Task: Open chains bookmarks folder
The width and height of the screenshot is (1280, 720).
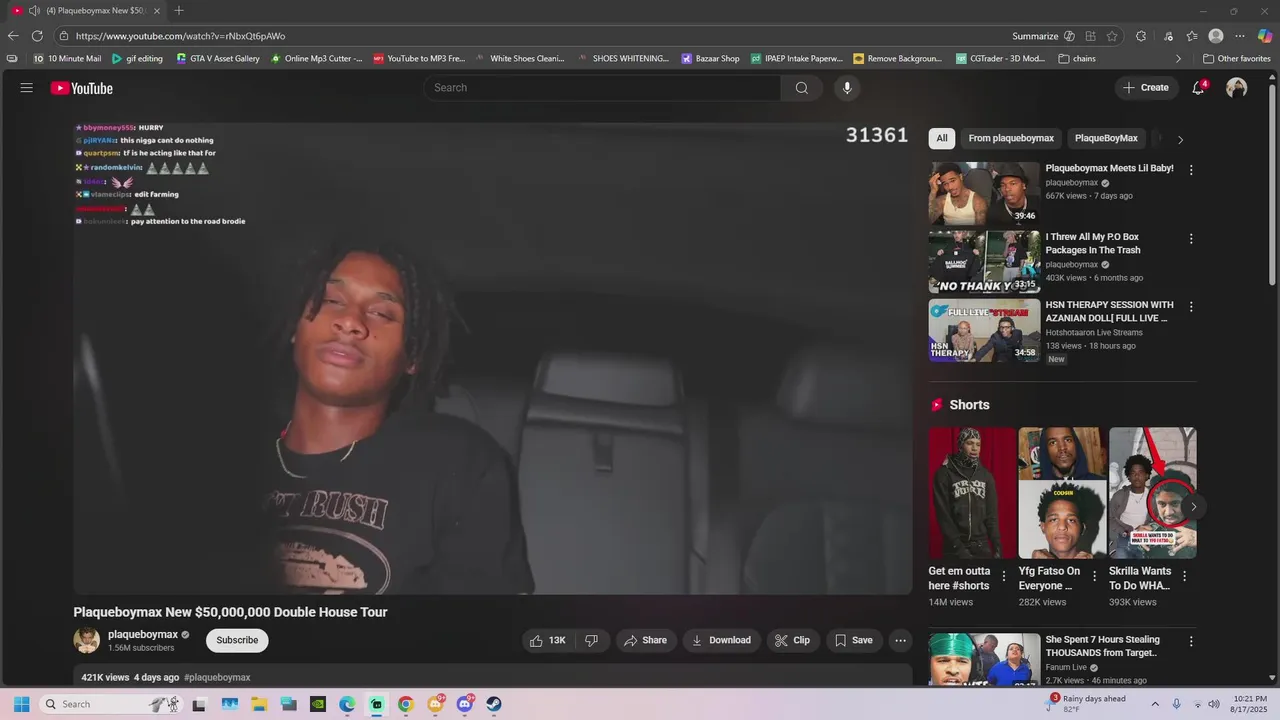Action: [1077, 59]
